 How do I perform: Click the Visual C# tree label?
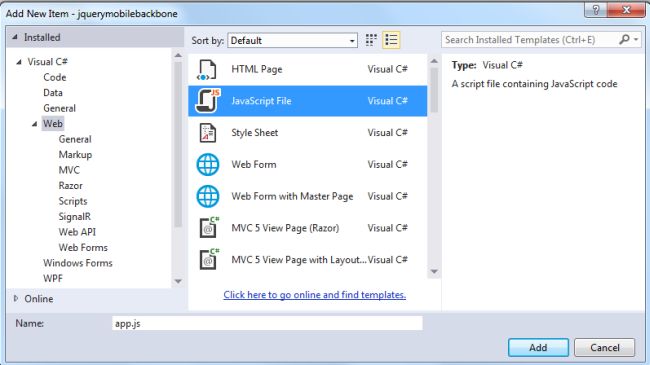(47, 62)
